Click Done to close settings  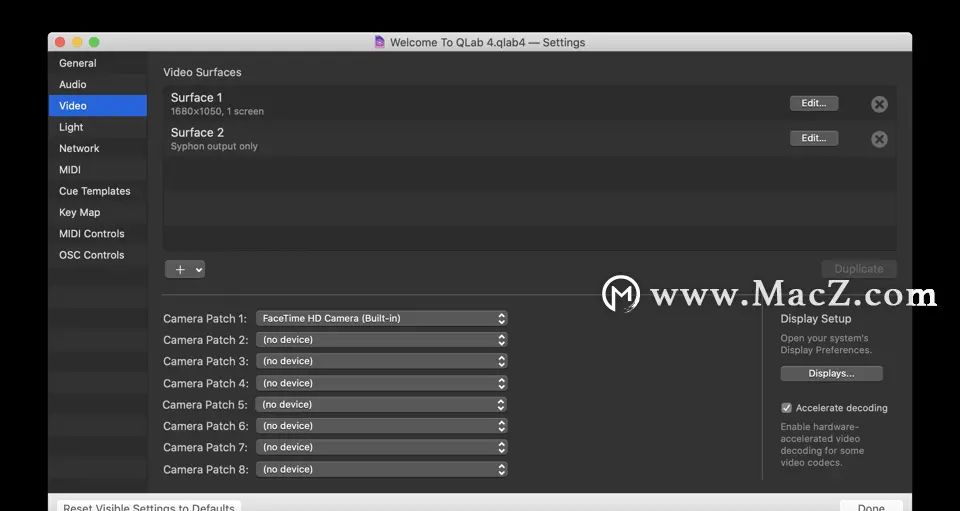[871, 507]
